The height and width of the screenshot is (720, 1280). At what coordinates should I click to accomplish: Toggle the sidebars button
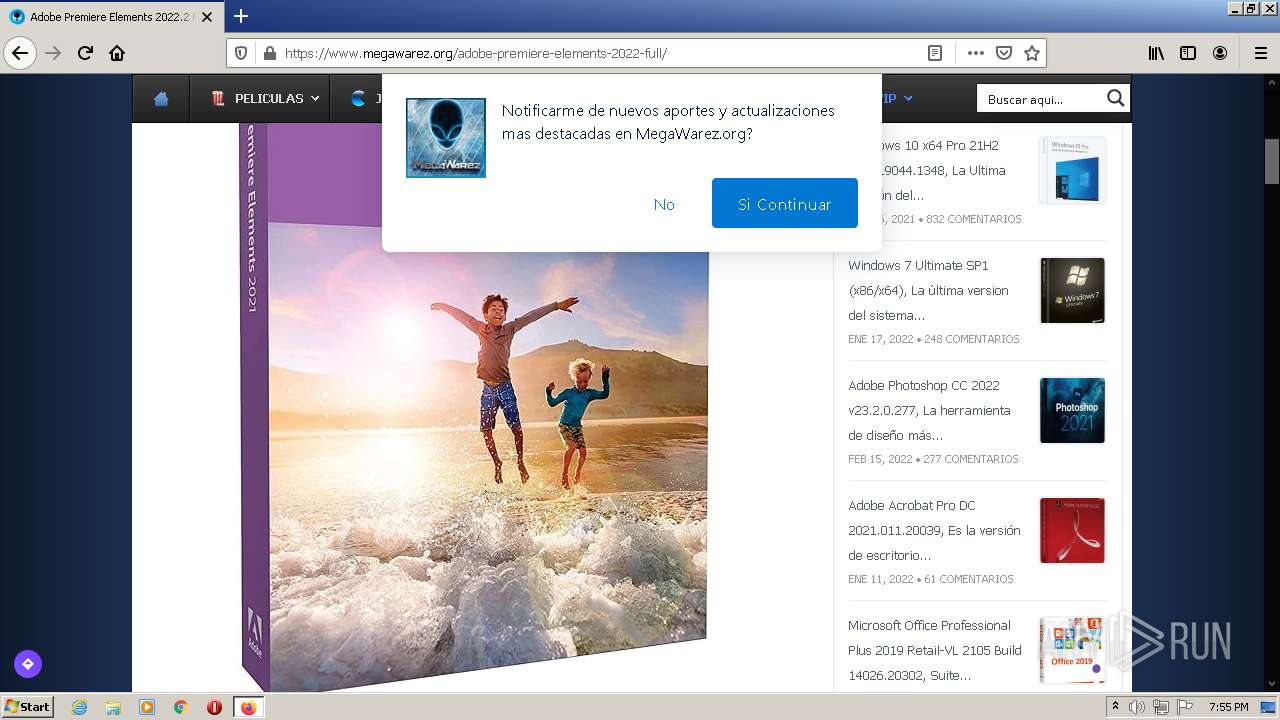[1188, 53]
